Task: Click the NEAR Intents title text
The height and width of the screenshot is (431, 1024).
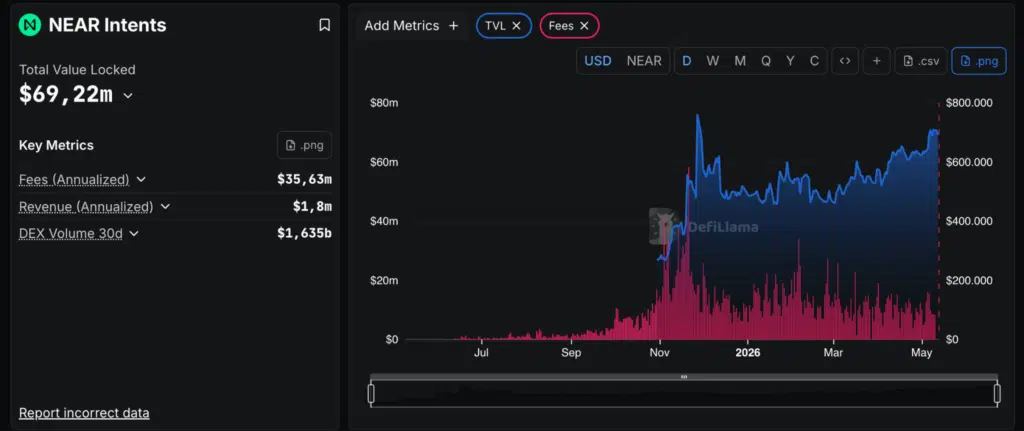Action: point(108,25)
